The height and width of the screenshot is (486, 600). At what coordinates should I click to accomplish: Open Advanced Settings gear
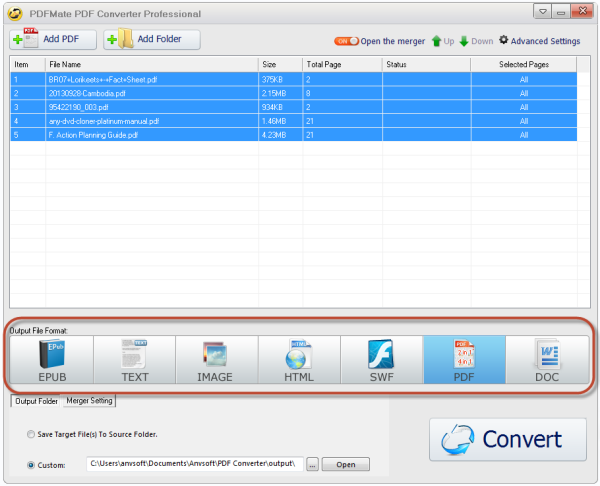pos(540,41)
